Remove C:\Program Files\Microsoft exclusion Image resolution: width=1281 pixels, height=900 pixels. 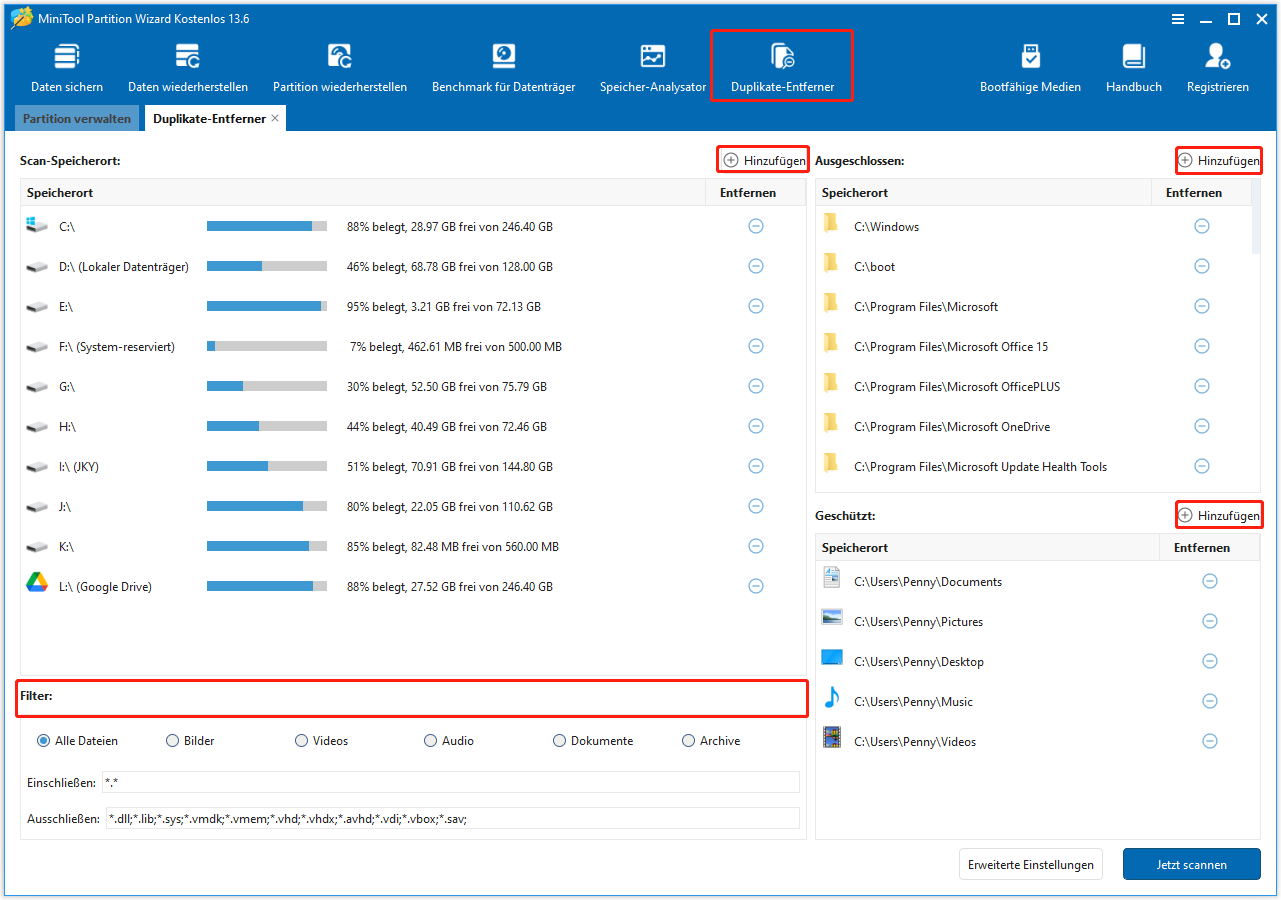(x=1202, y=306)
